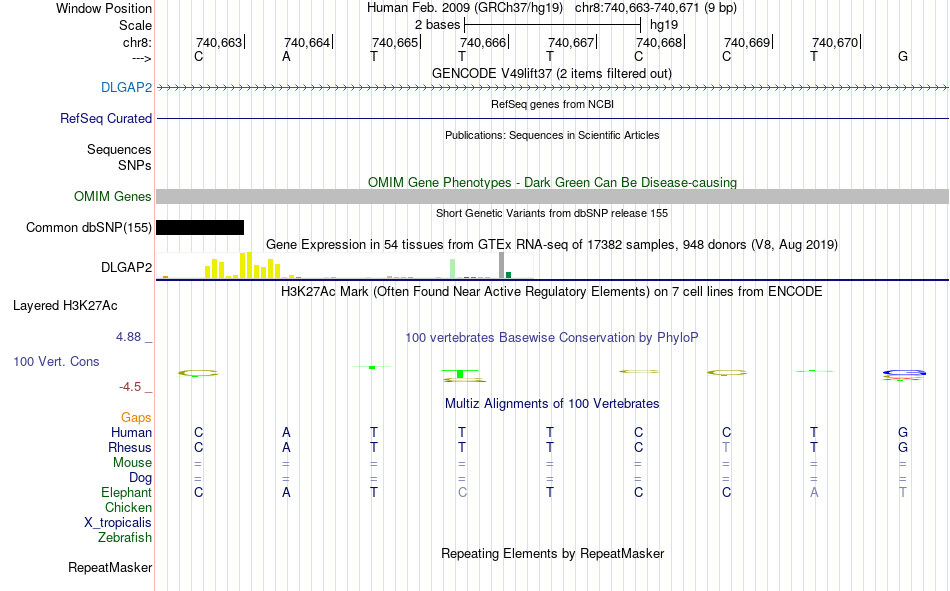The width and height of the screenshot is (950, 591).
Task: Click the SNPs publications track label
Action: [135, 165]
